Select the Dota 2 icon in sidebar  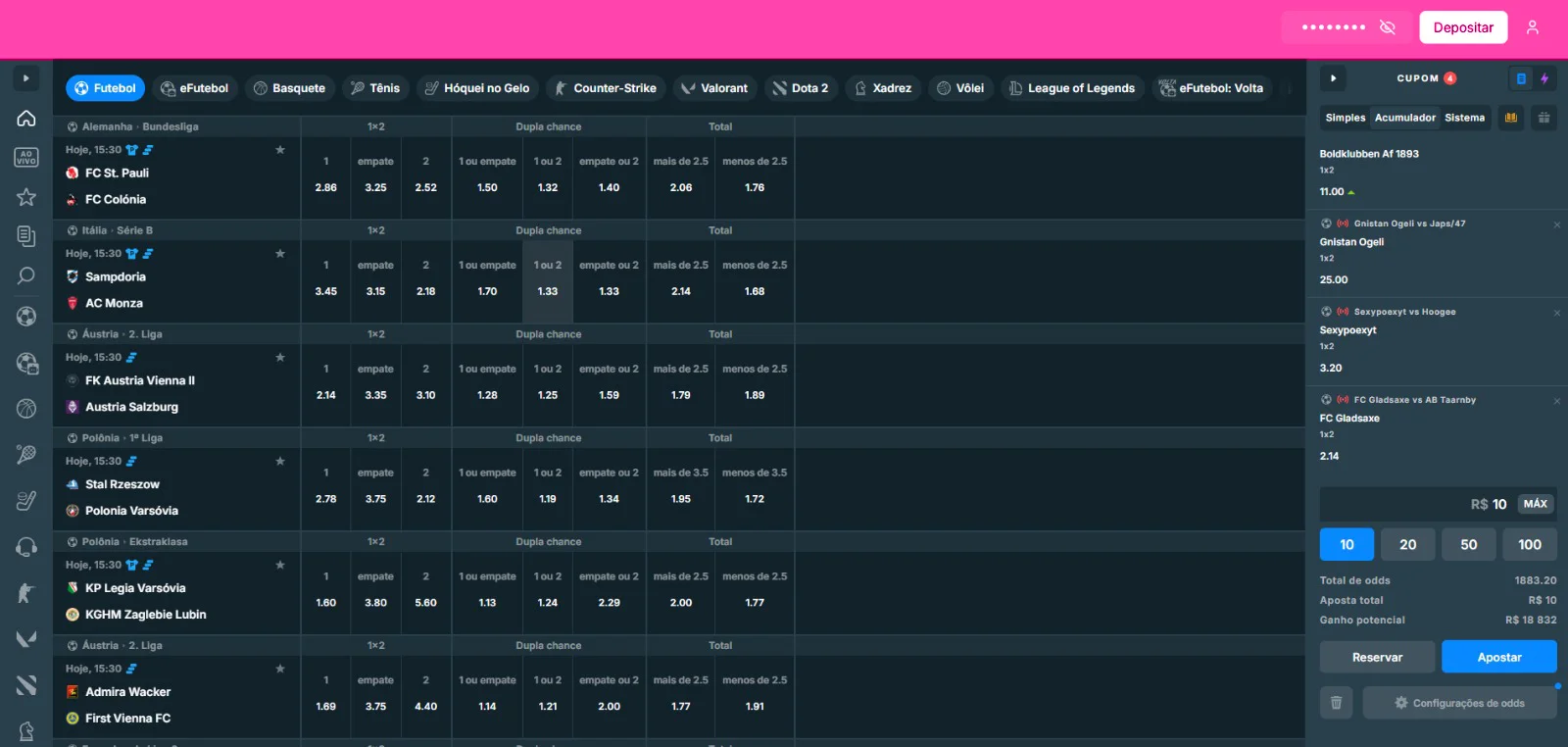26,685
